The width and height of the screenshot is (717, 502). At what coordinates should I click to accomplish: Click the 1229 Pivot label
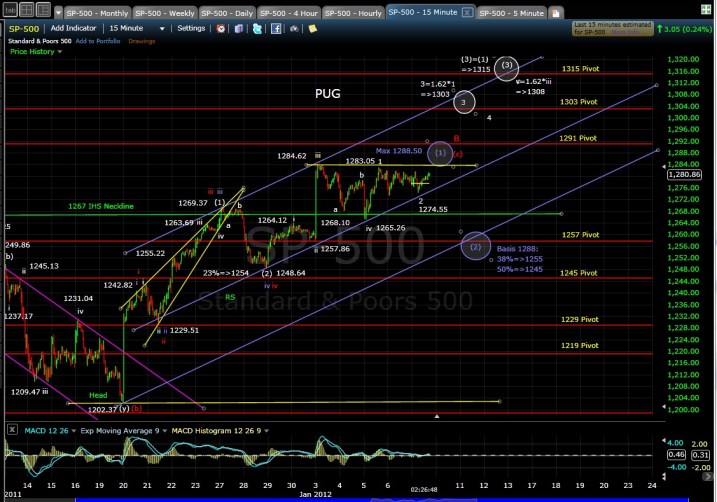click(x=579, y=320)
